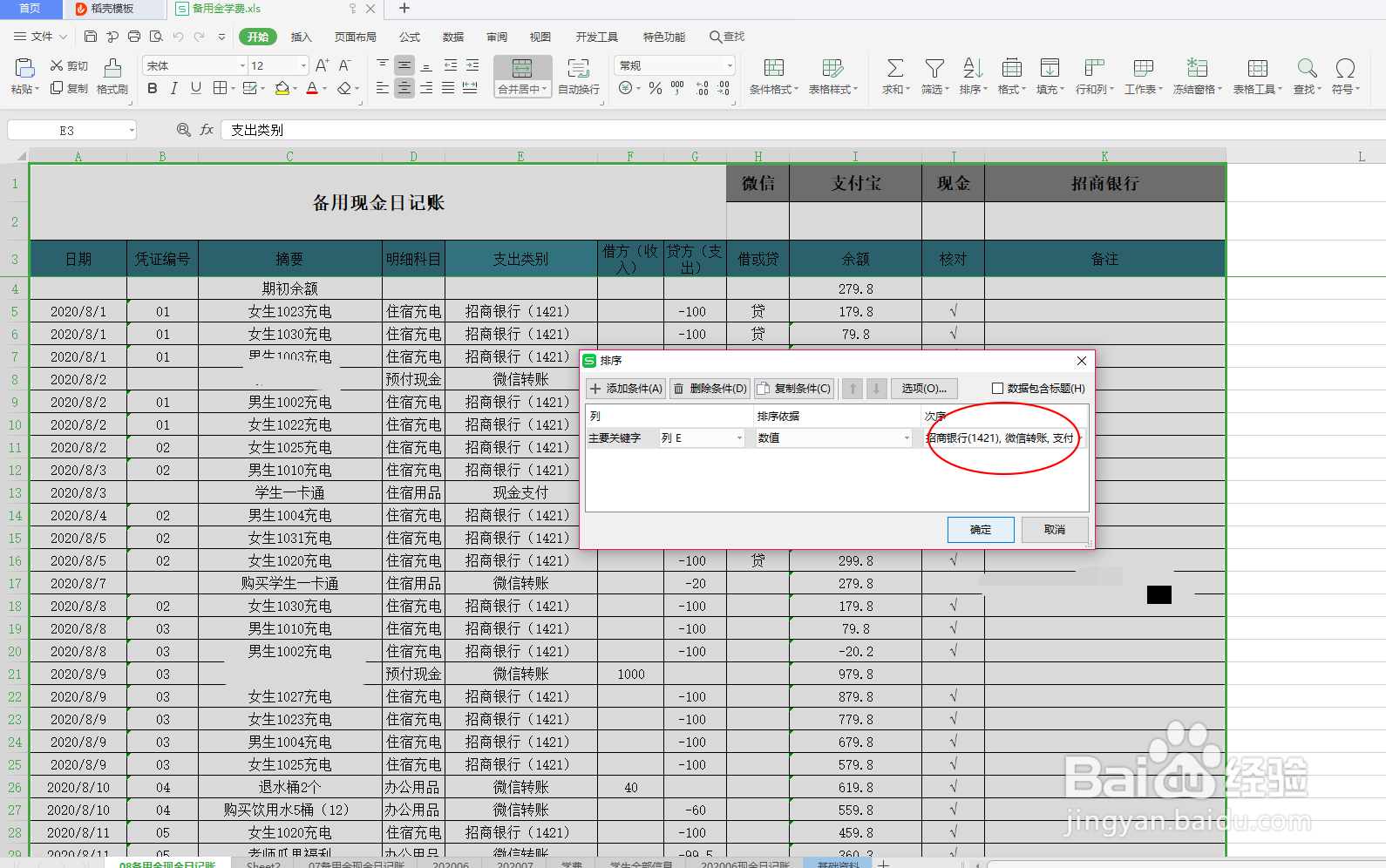Apply percent style with the % icon
This screenshot has height=868, width=1386.
tap(656, 88)
